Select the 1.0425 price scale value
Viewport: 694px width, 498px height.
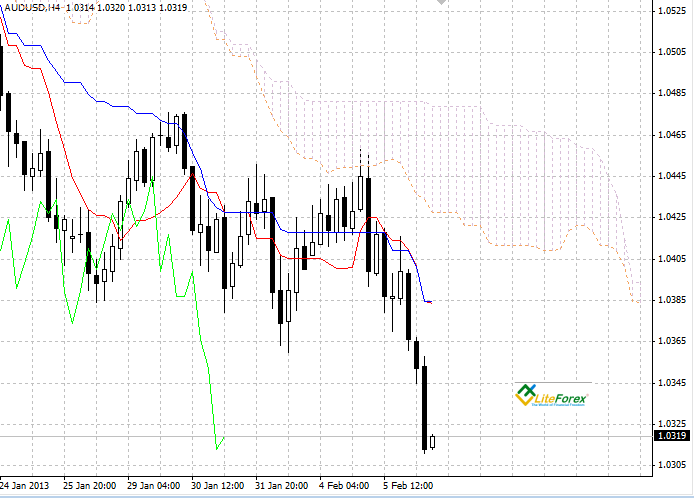click(672, 217)
